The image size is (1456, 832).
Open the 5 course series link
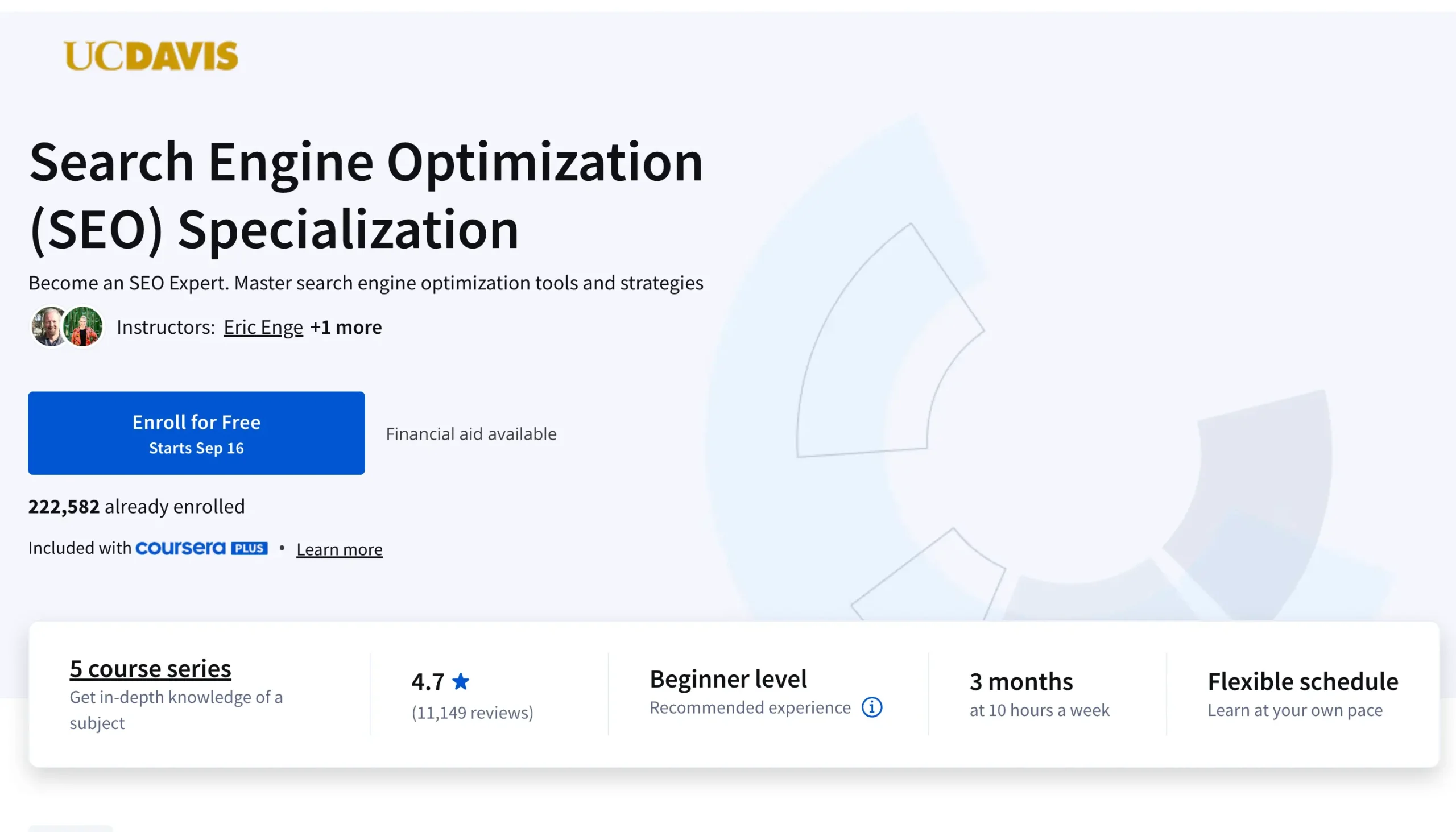pyautogui.click(x=150, y=668)
